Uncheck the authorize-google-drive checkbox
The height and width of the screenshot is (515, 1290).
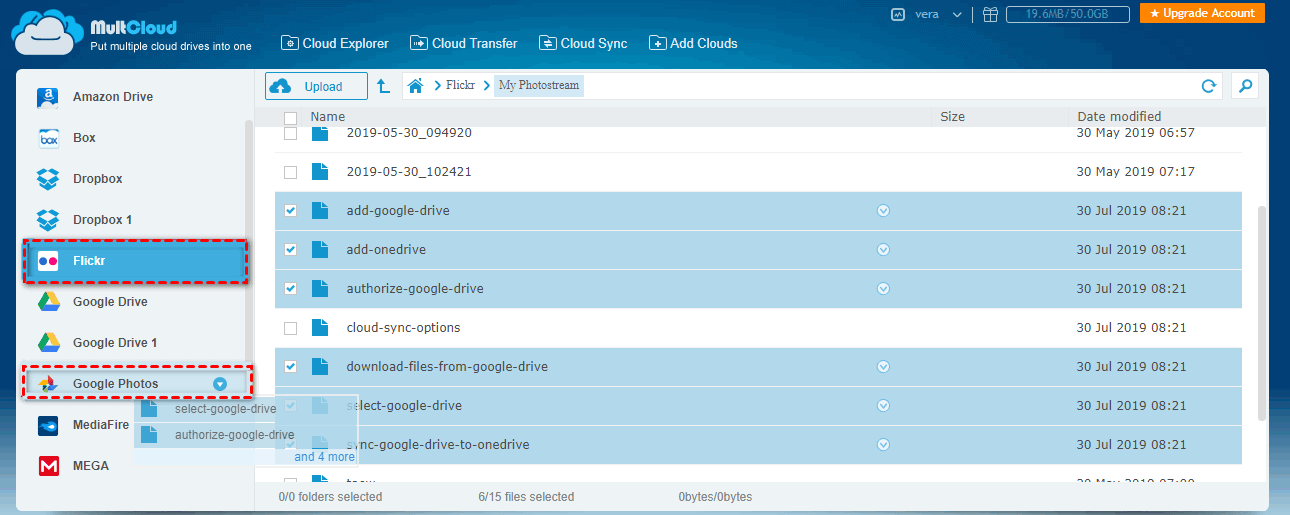(291, 289)
